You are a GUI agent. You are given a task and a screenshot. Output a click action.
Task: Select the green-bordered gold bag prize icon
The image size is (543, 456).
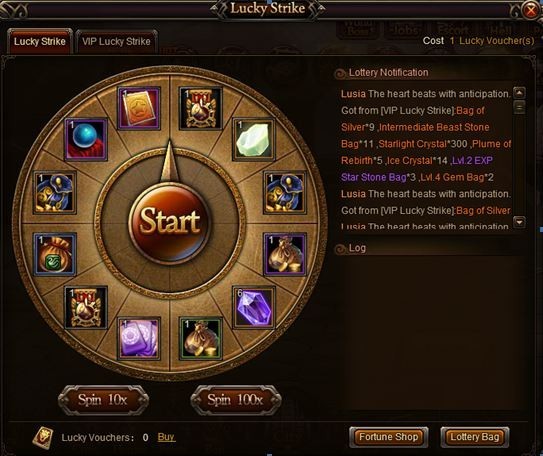tap(201, 338)
